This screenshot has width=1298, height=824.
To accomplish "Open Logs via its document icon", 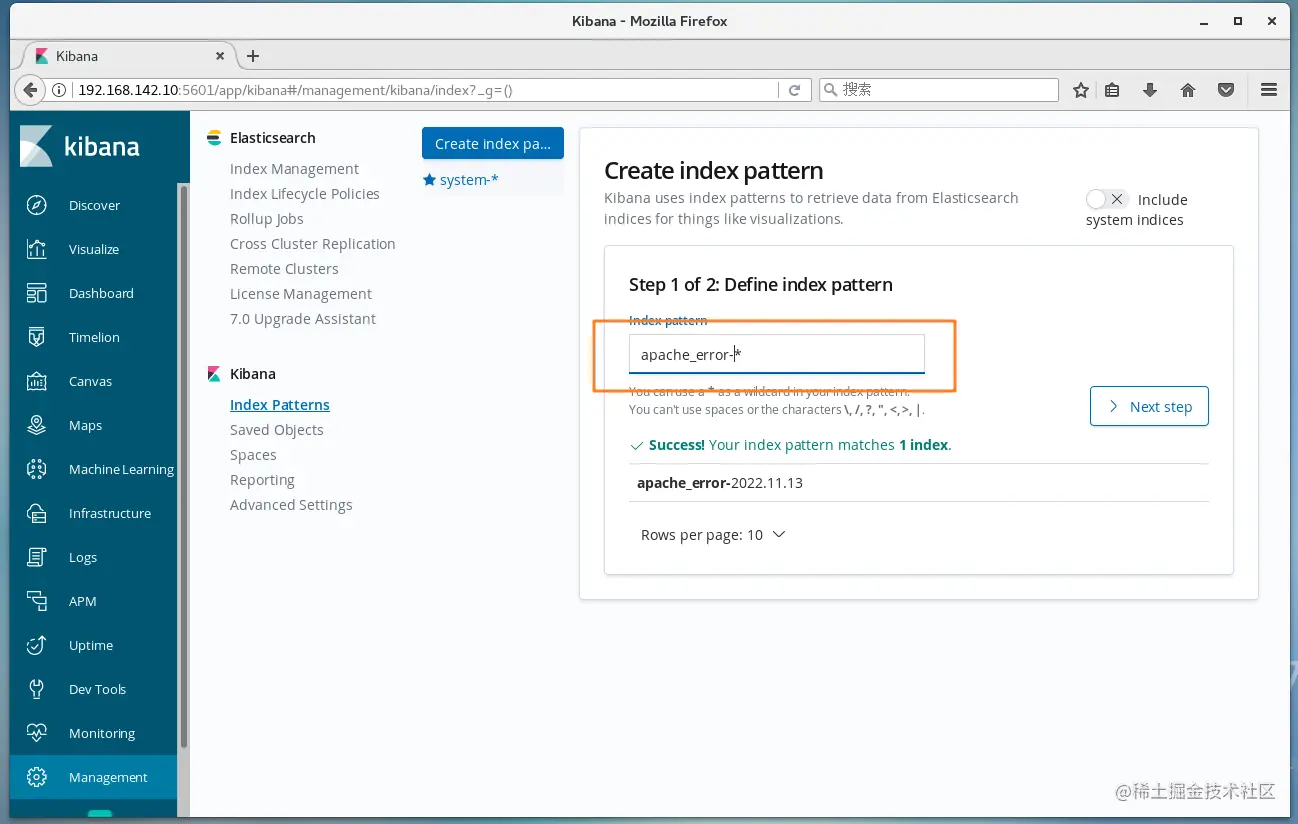I will pyautogui.click(x=37, y=557).
